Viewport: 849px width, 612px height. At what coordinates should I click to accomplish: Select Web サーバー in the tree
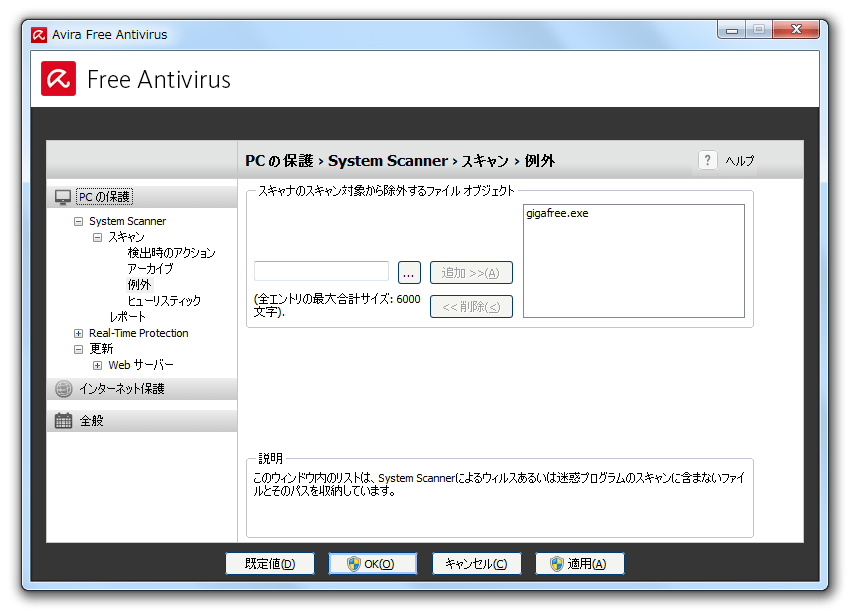(x=141, y=365)
